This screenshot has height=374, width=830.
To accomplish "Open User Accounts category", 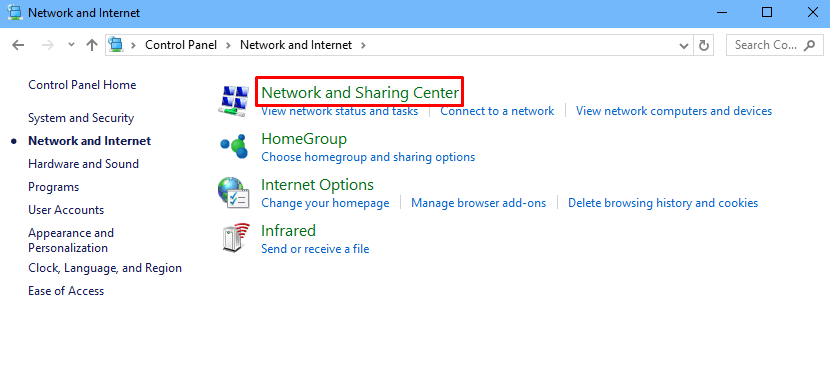I will tap(66, 210).
